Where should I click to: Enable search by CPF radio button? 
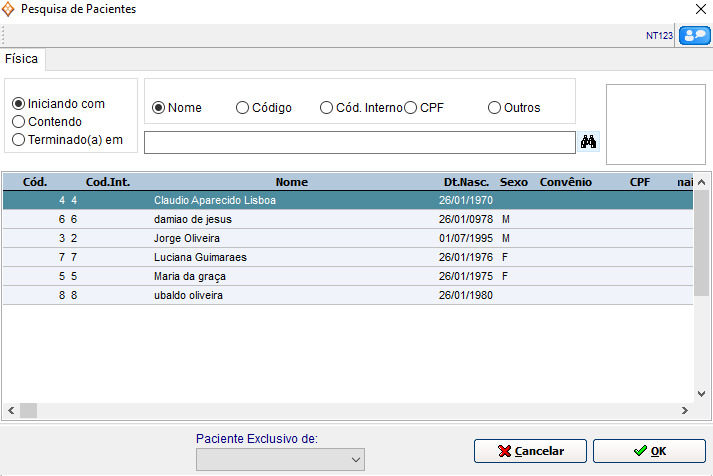[410, 108]
